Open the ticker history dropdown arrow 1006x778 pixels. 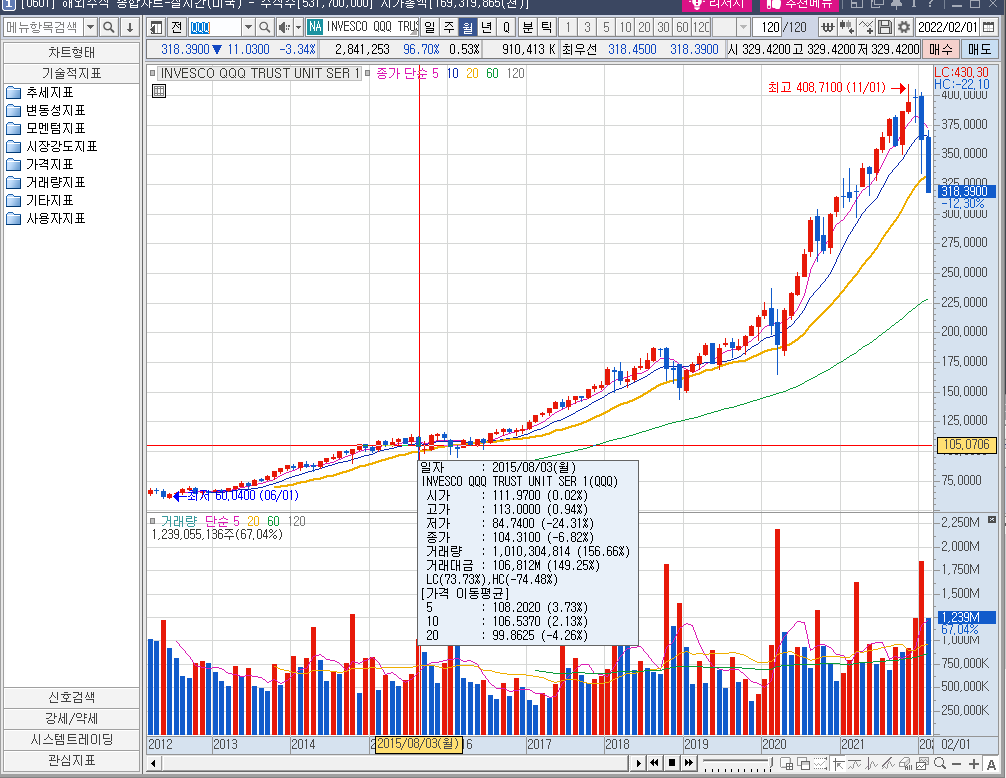coord(248,28)
